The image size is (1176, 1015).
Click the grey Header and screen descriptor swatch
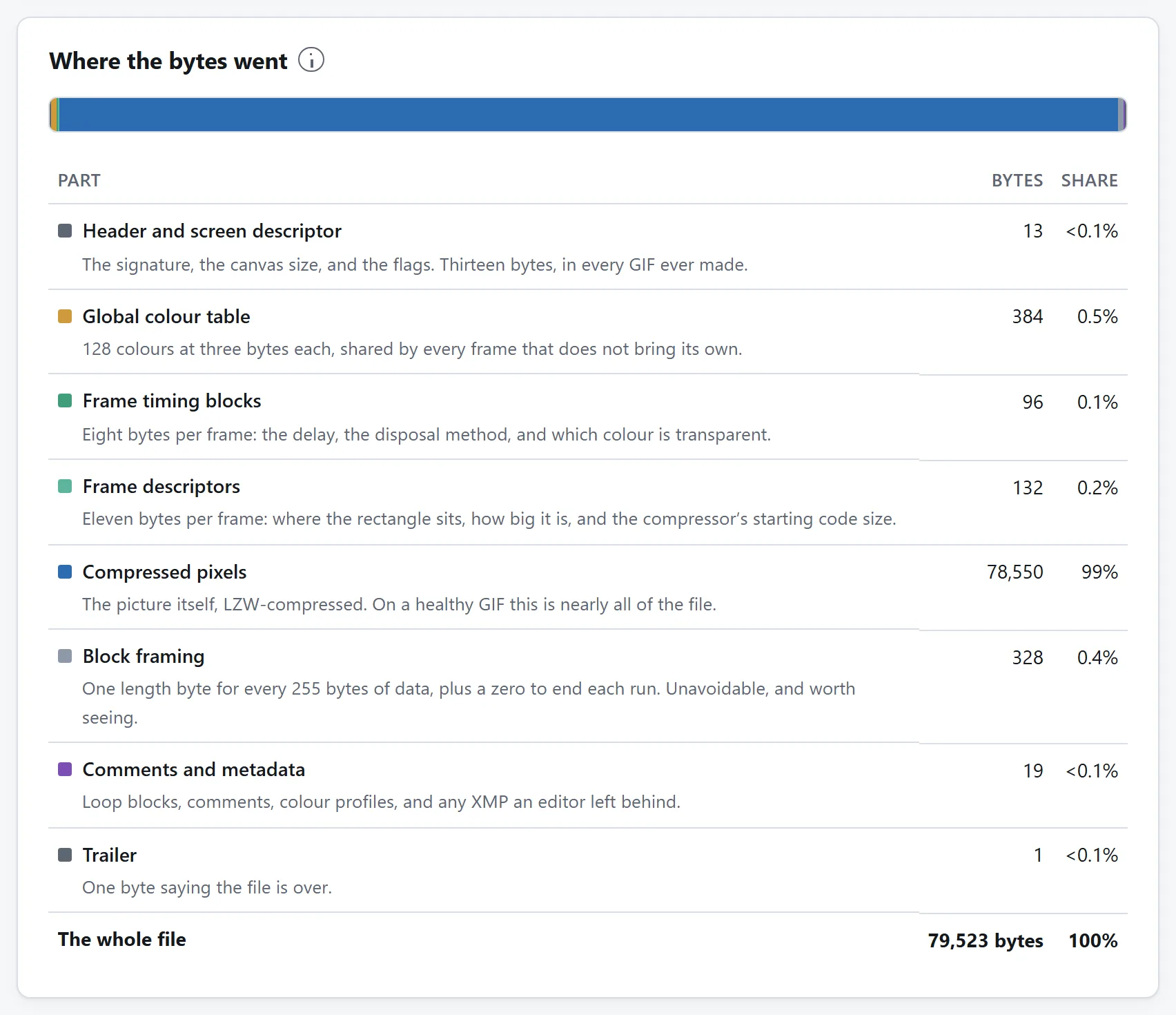click(x=65, y=231)
